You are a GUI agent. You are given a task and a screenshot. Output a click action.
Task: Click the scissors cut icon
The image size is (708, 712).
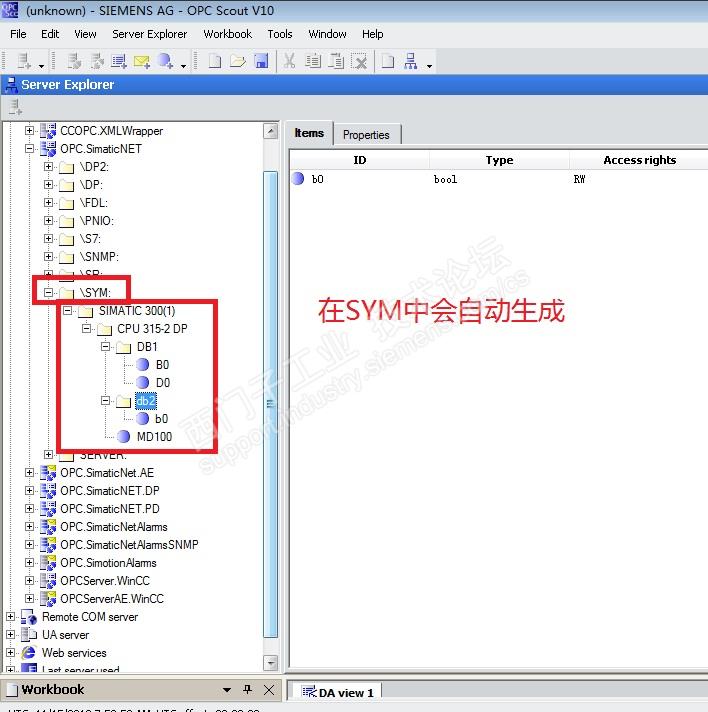pos(289,61)
